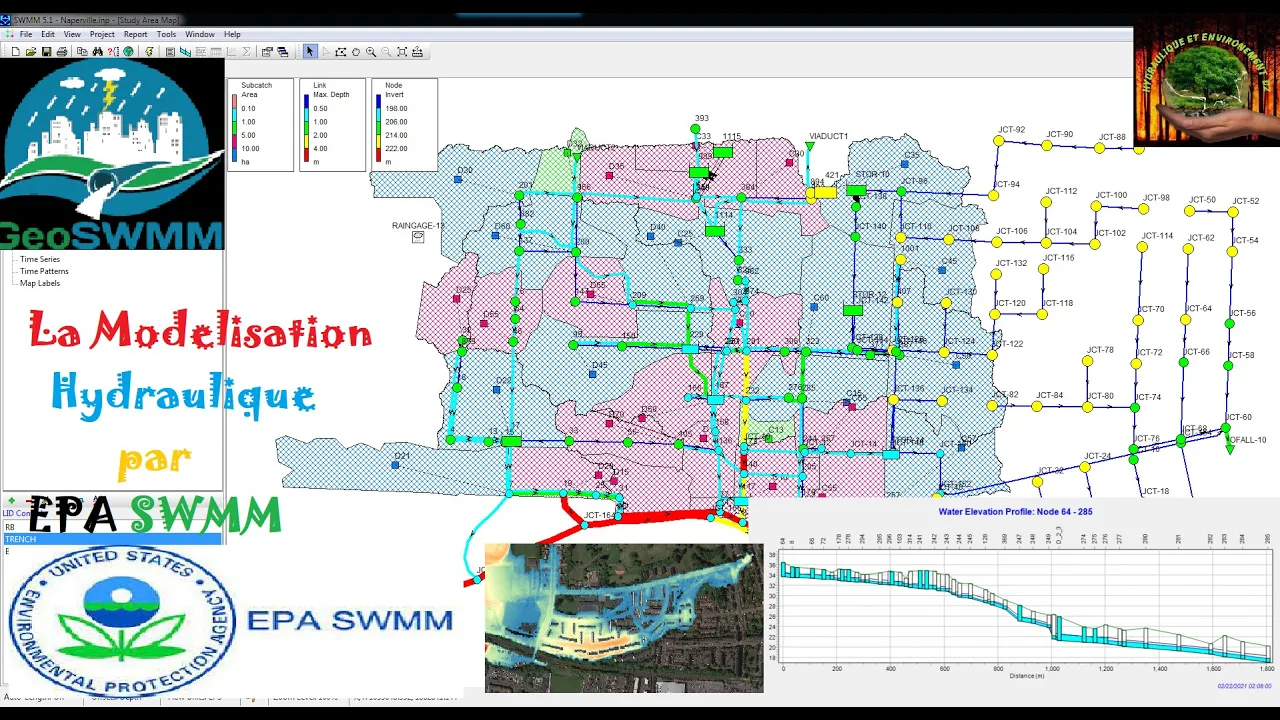Select the STOR-10 storage unit rectangle
Screen dimensions: 1280x720
(856, 190)
